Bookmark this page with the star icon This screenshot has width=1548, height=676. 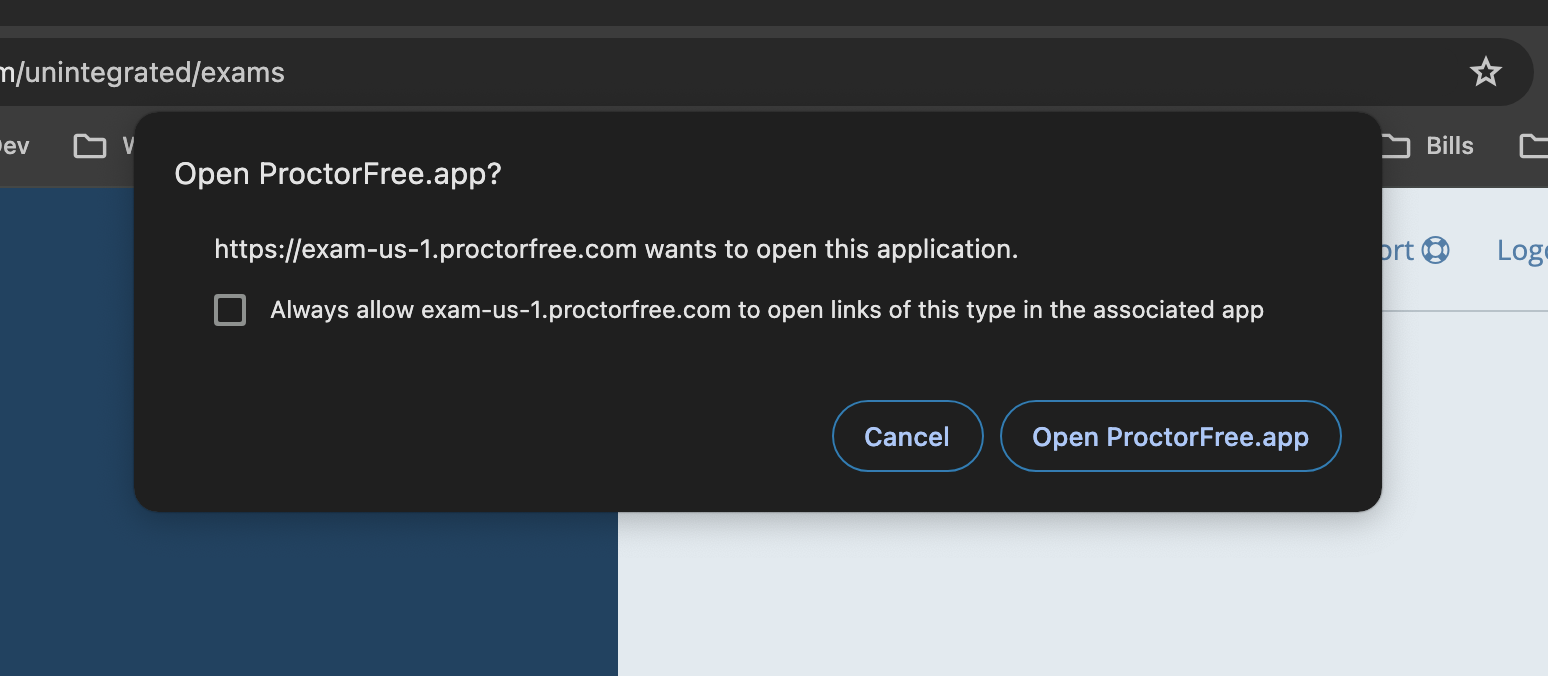pyautogui.click(x=1485, y=72)
